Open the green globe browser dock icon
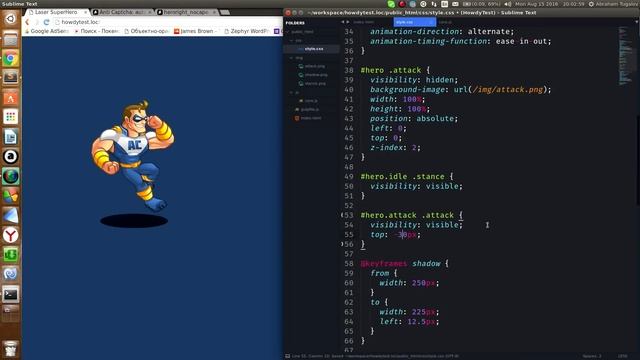The width and height of the screenshot is (640, 360). [11, 176]
